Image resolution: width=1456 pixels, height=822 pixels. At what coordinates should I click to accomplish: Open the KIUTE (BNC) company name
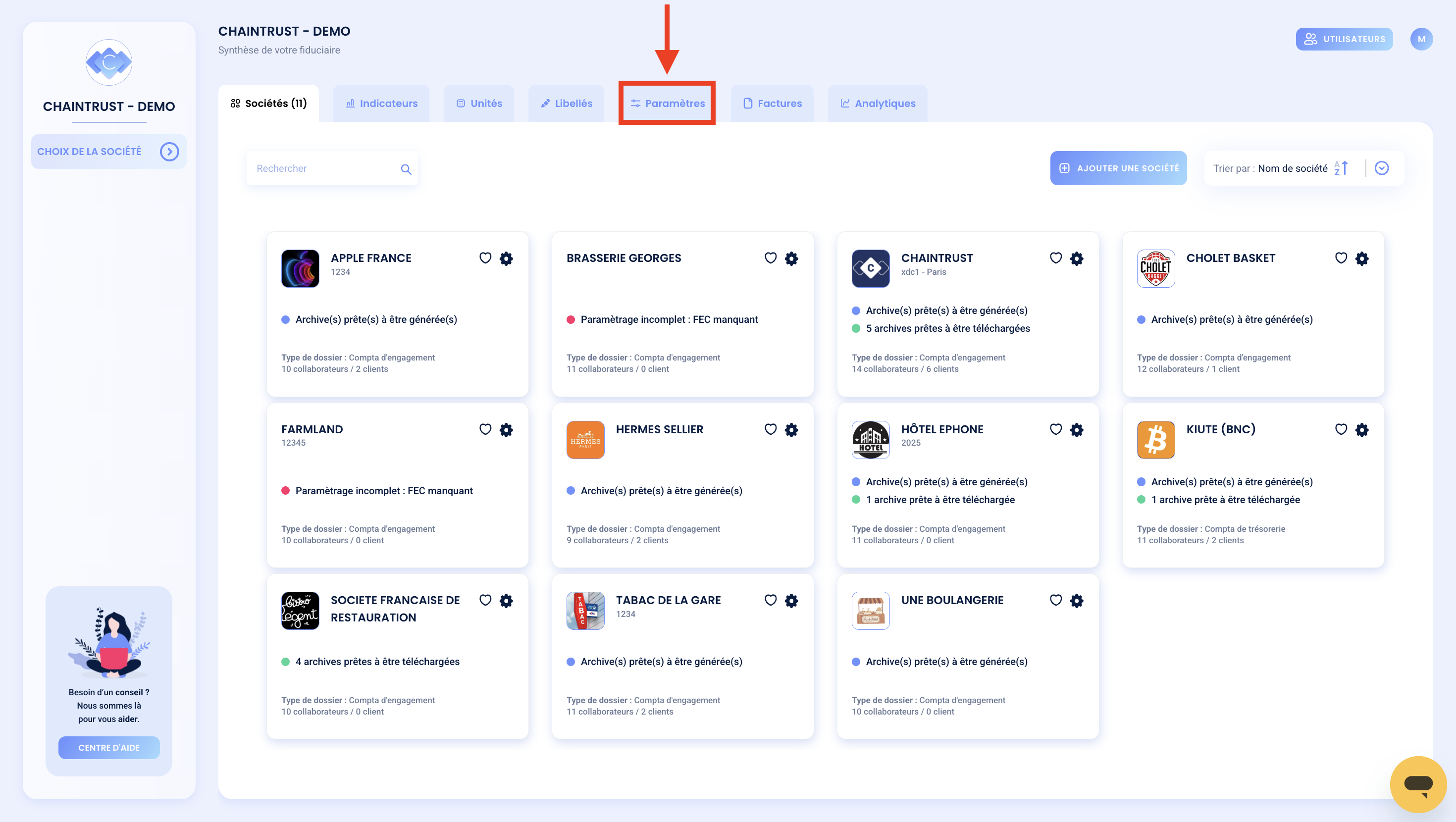point(1220,429)
